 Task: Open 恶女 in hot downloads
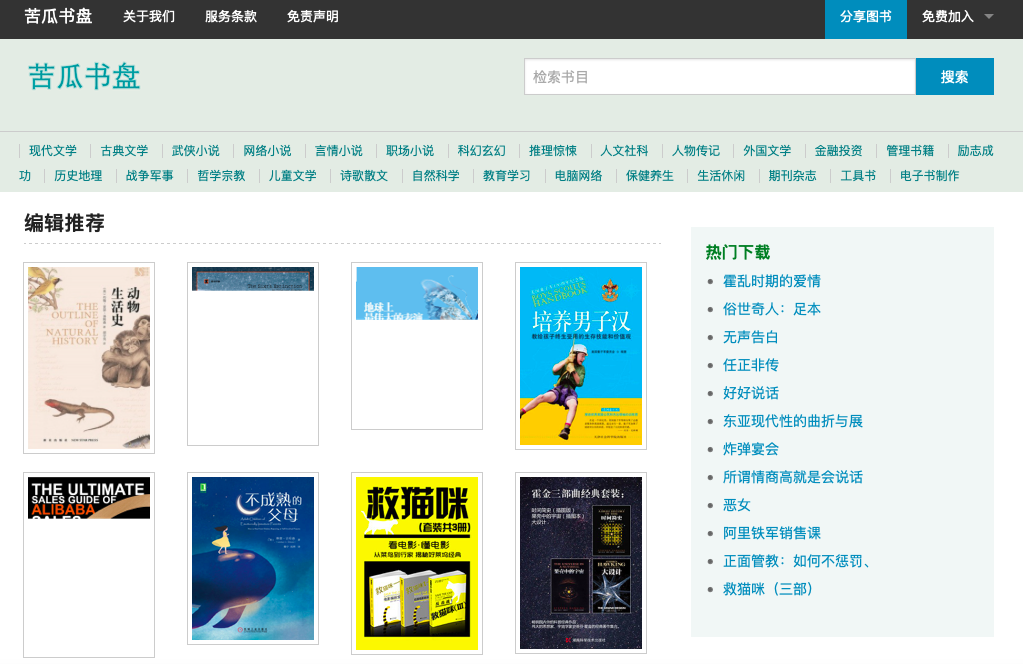pyautogui.click(x=737, y=506)
